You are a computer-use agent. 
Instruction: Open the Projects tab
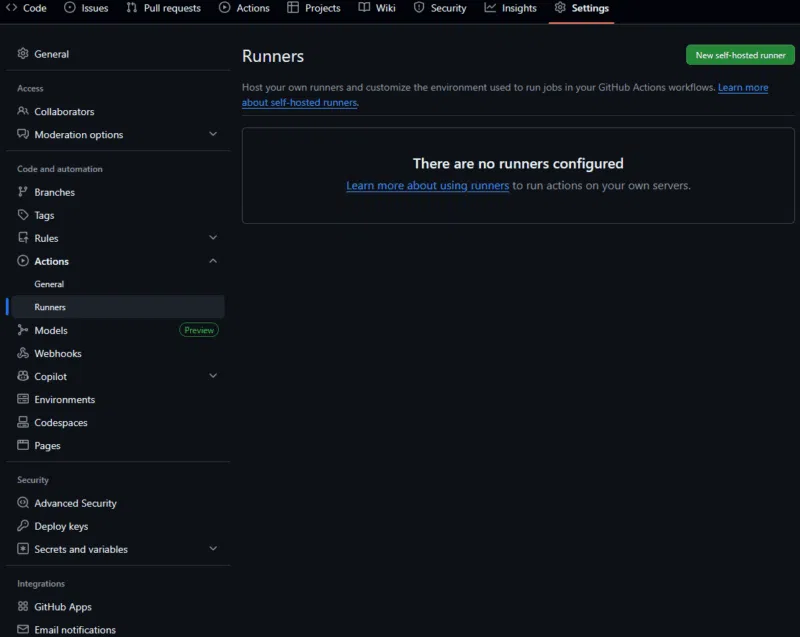pos(314,8)
